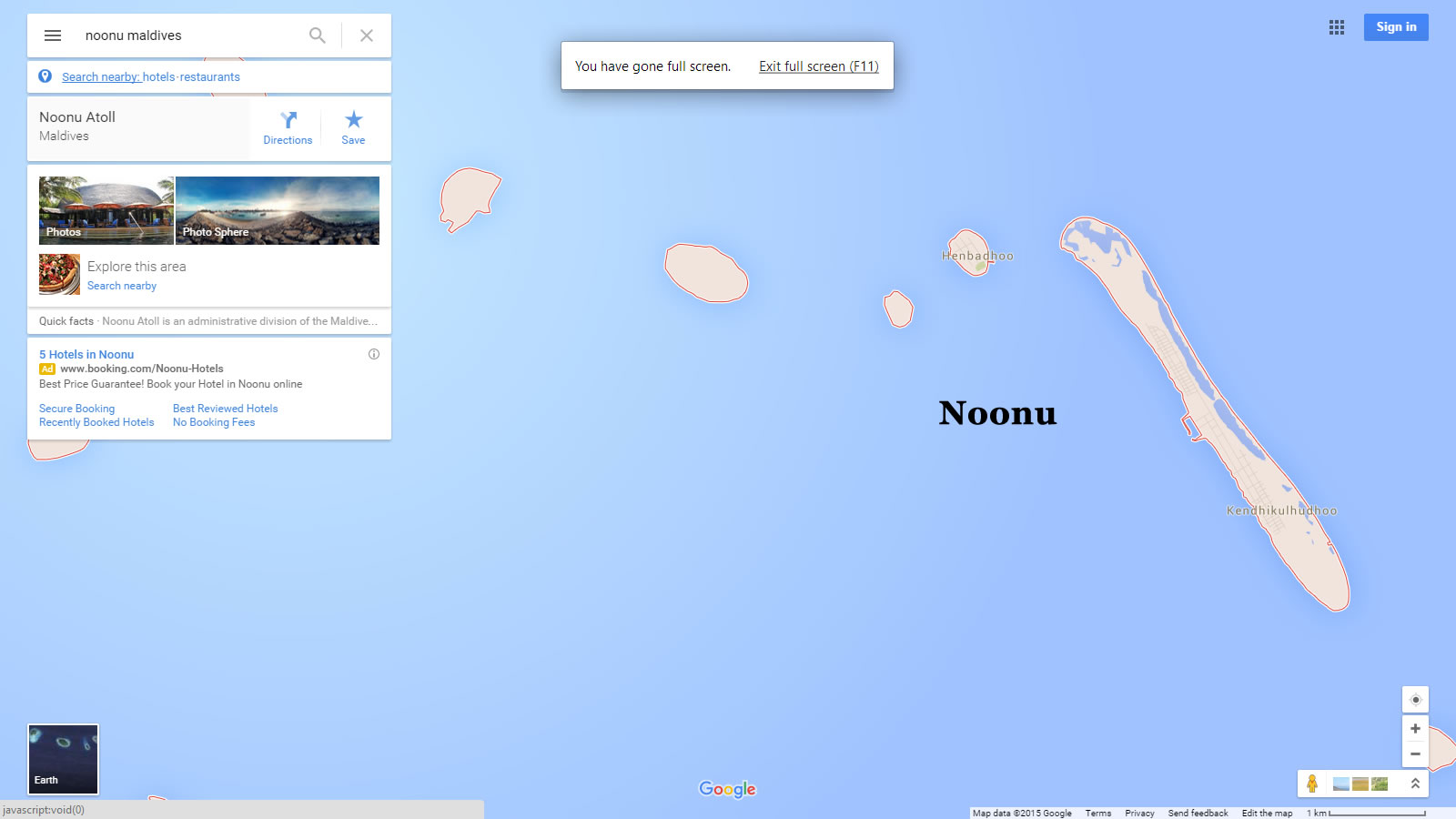Expand Quick facts about Noonu Atoll
1456x819 pixels.
pos(208,321)
